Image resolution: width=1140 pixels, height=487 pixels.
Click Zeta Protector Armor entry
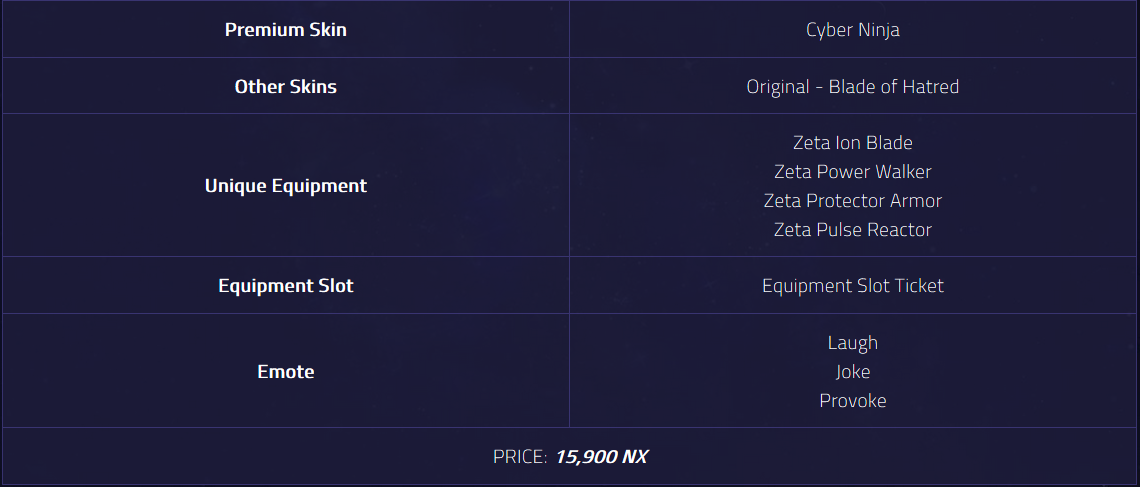[853, 201]
